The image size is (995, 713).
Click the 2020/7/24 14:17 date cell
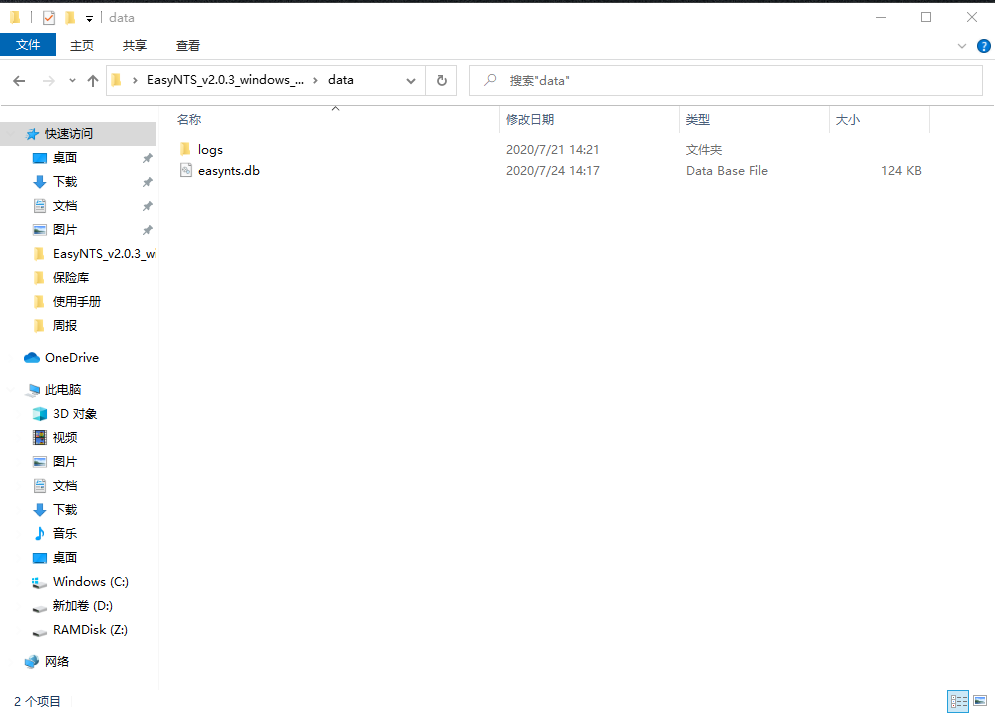[x=552, y=171]
